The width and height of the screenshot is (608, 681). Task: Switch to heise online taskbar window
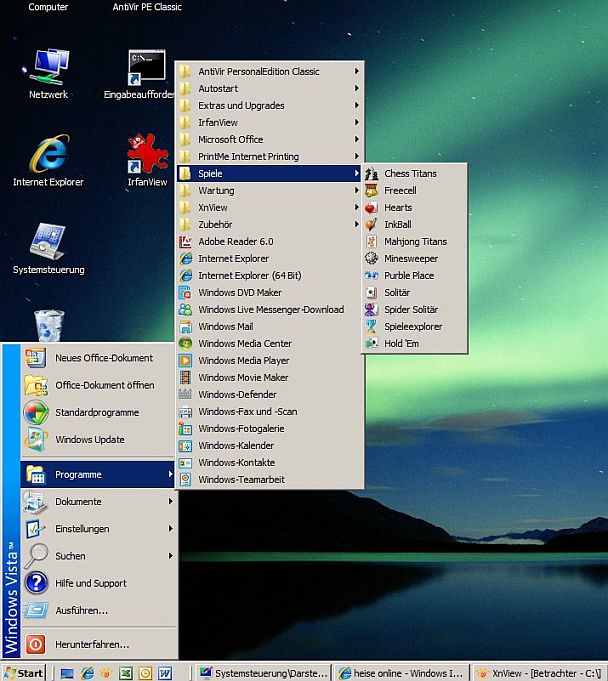pyautogui.click(x=402, y=673)
